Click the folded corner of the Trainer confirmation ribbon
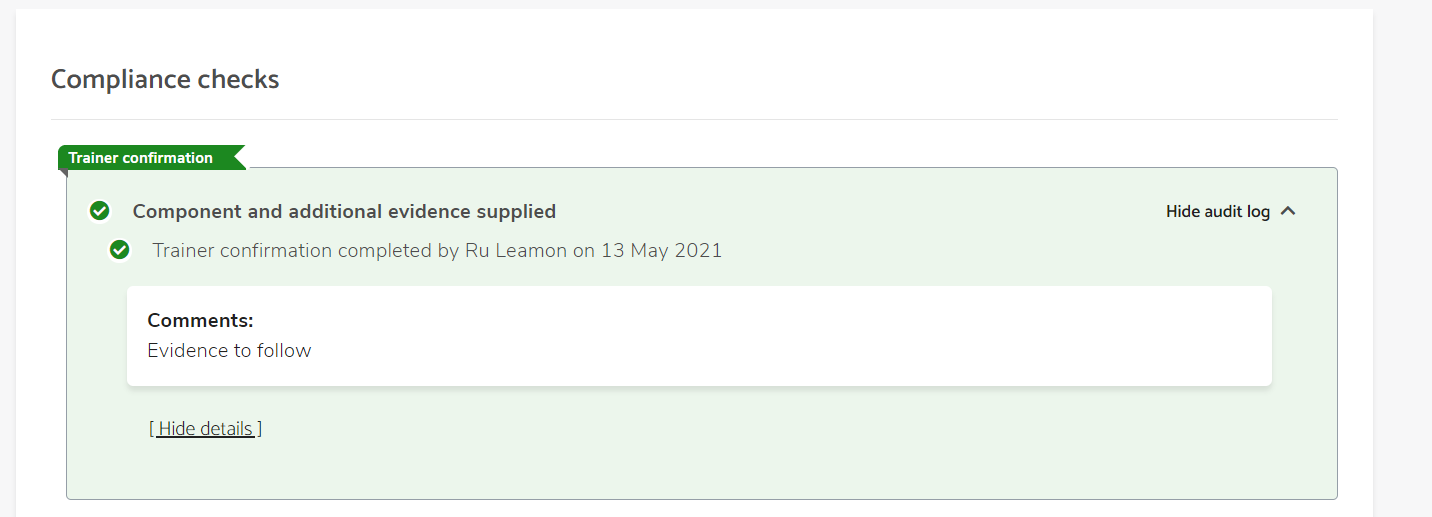 click(62, 171)
